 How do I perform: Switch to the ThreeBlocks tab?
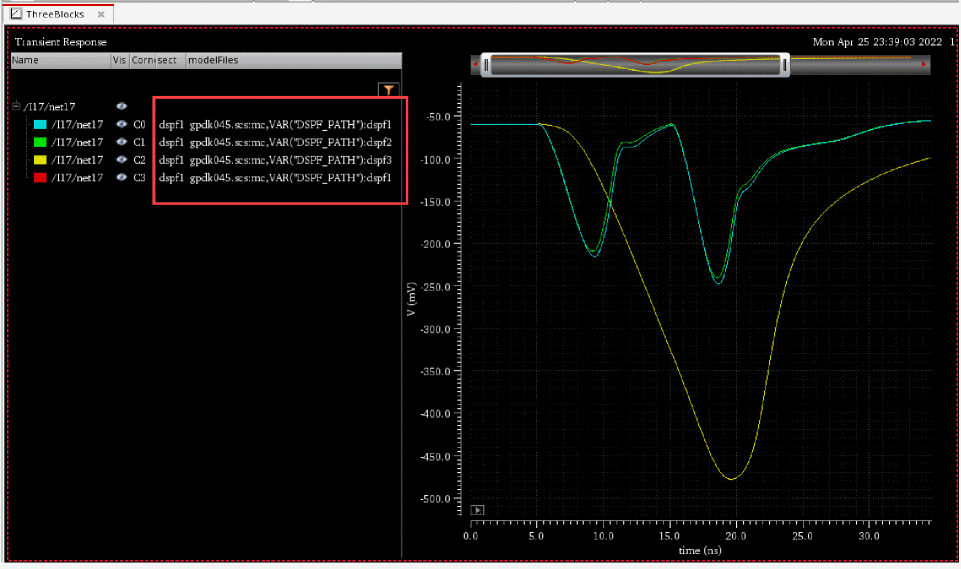(x=55, y=14)
